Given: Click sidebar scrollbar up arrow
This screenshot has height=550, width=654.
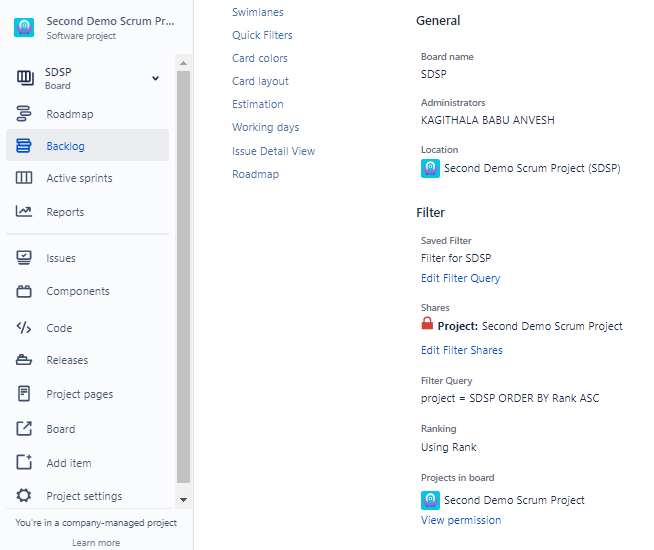Looking at the screenshot, I should [183, 63].
